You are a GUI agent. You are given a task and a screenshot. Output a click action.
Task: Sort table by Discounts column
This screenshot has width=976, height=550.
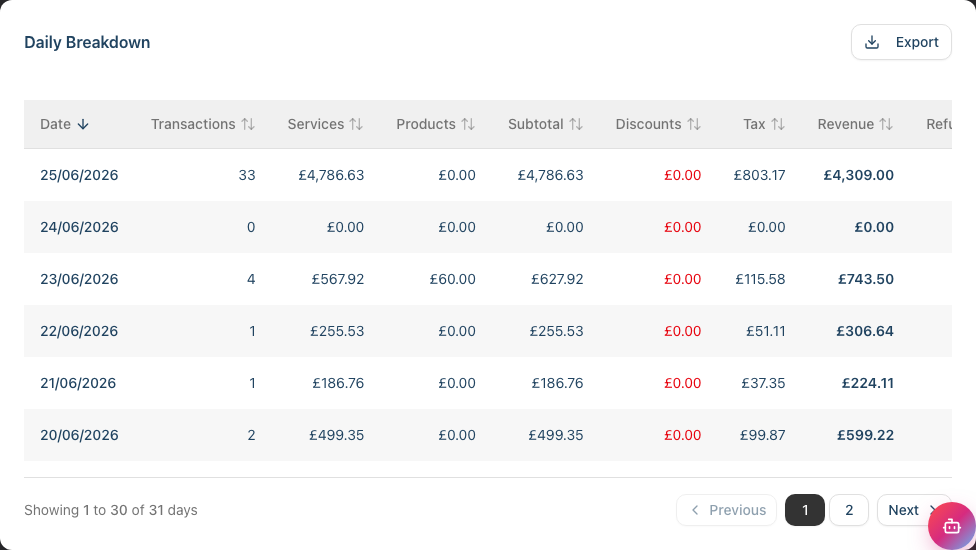694,124
